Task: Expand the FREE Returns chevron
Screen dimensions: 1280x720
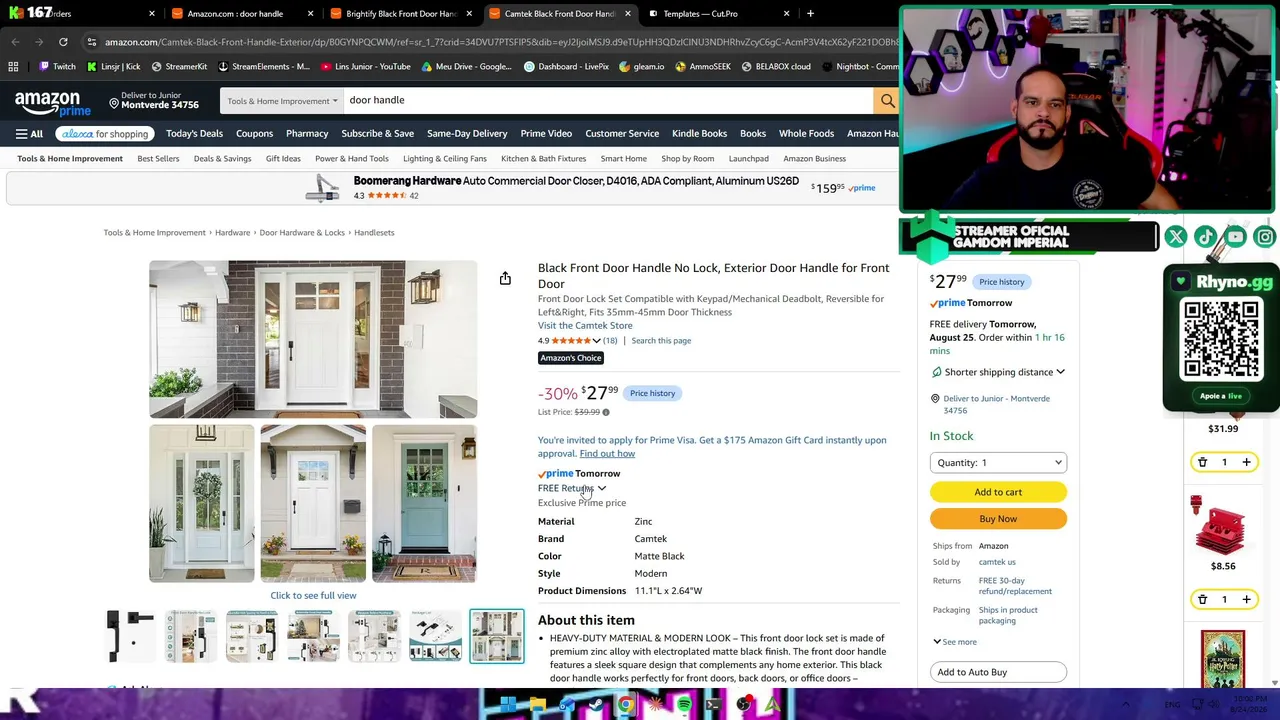Action: click(x=602, y=489)
